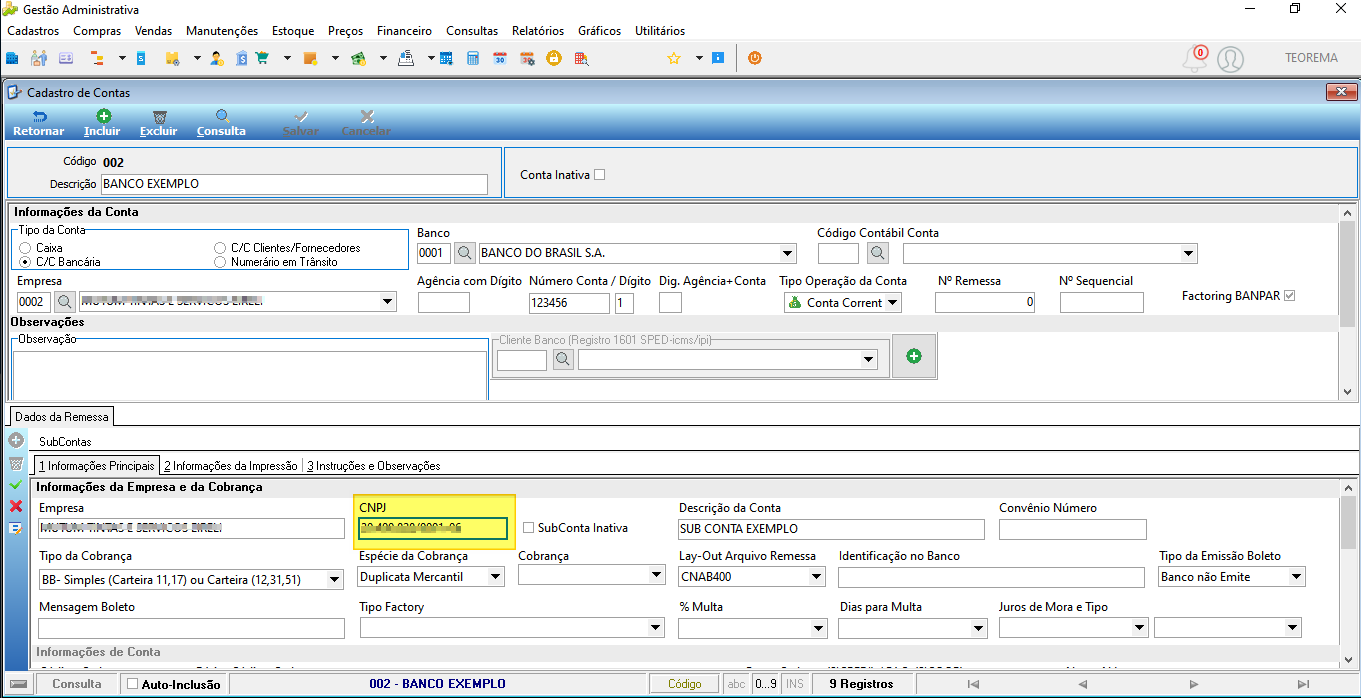Click the Retornar back arrow icon
Viewport: 1361px width, 698px height.
pos(39,117)
